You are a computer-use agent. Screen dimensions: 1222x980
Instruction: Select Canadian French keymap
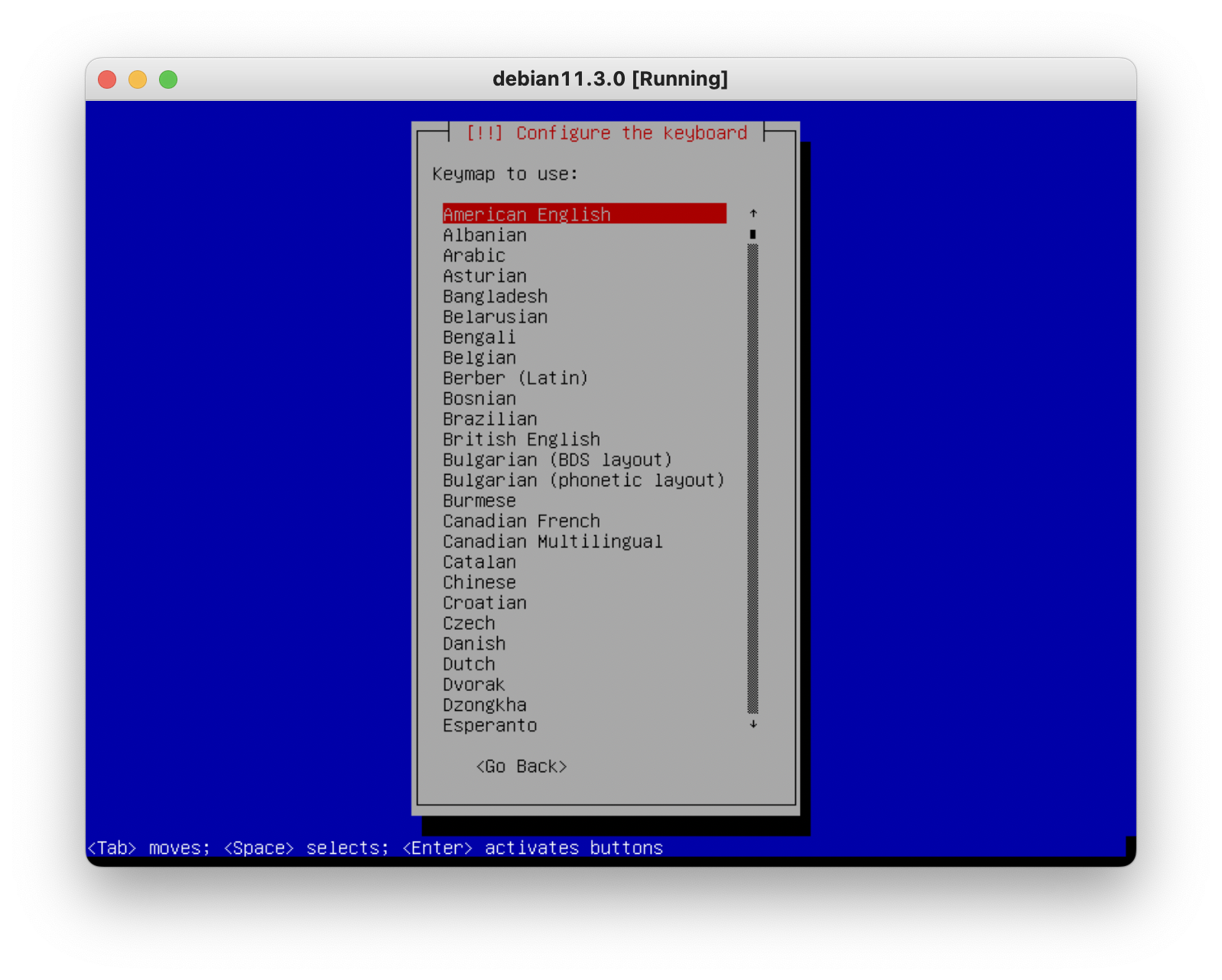(521, 521)
